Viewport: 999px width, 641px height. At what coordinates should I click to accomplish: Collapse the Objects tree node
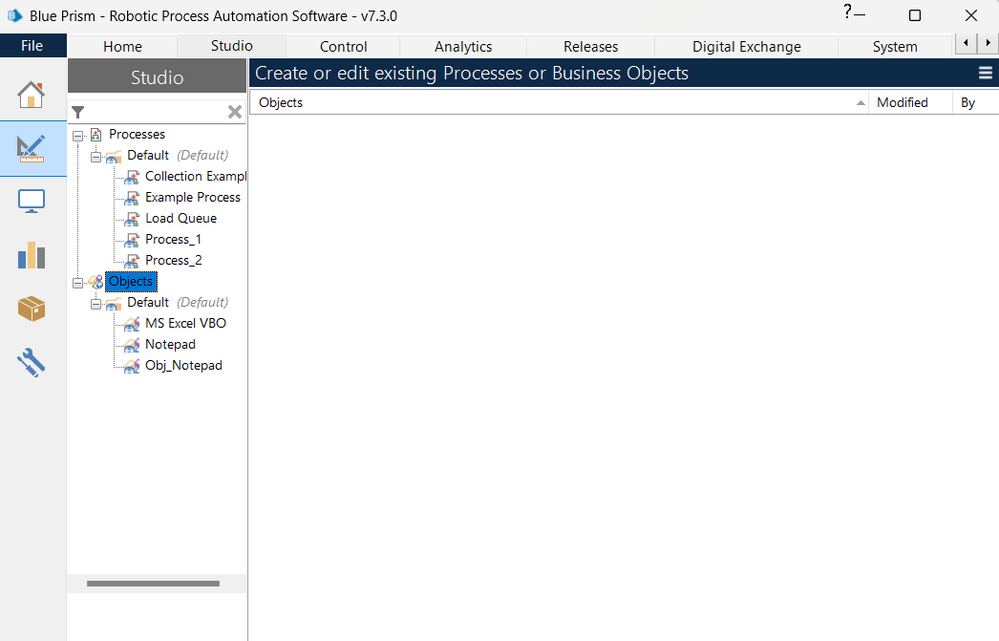(78, 283)
